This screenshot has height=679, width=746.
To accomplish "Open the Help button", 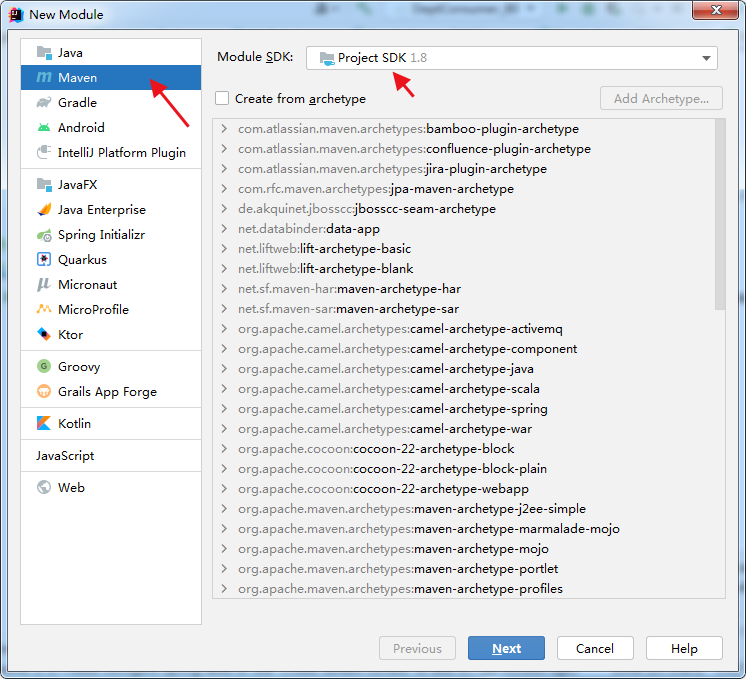I will coord(684,648).
